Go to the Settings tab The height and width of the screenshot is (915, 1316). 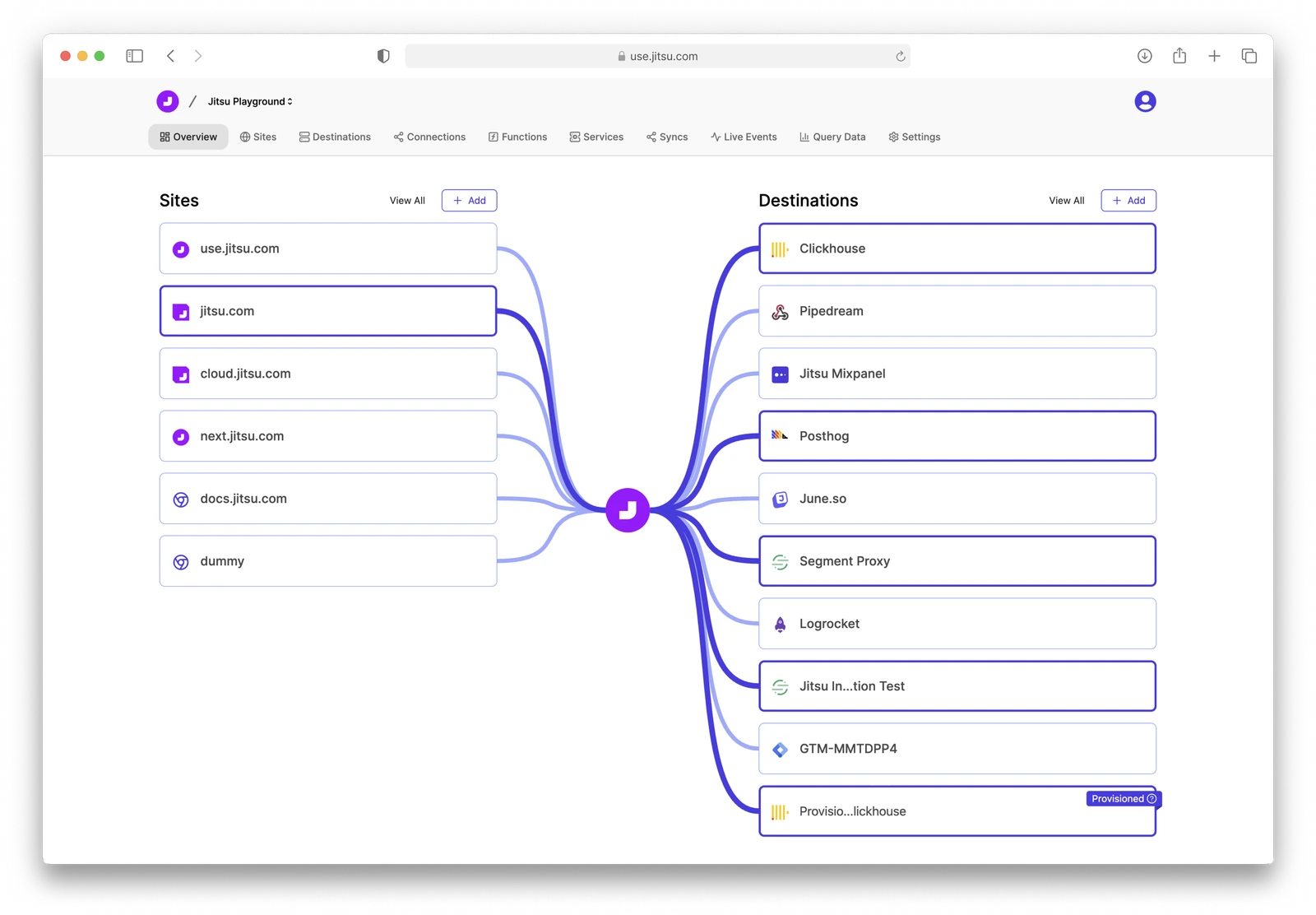point(915,137)
